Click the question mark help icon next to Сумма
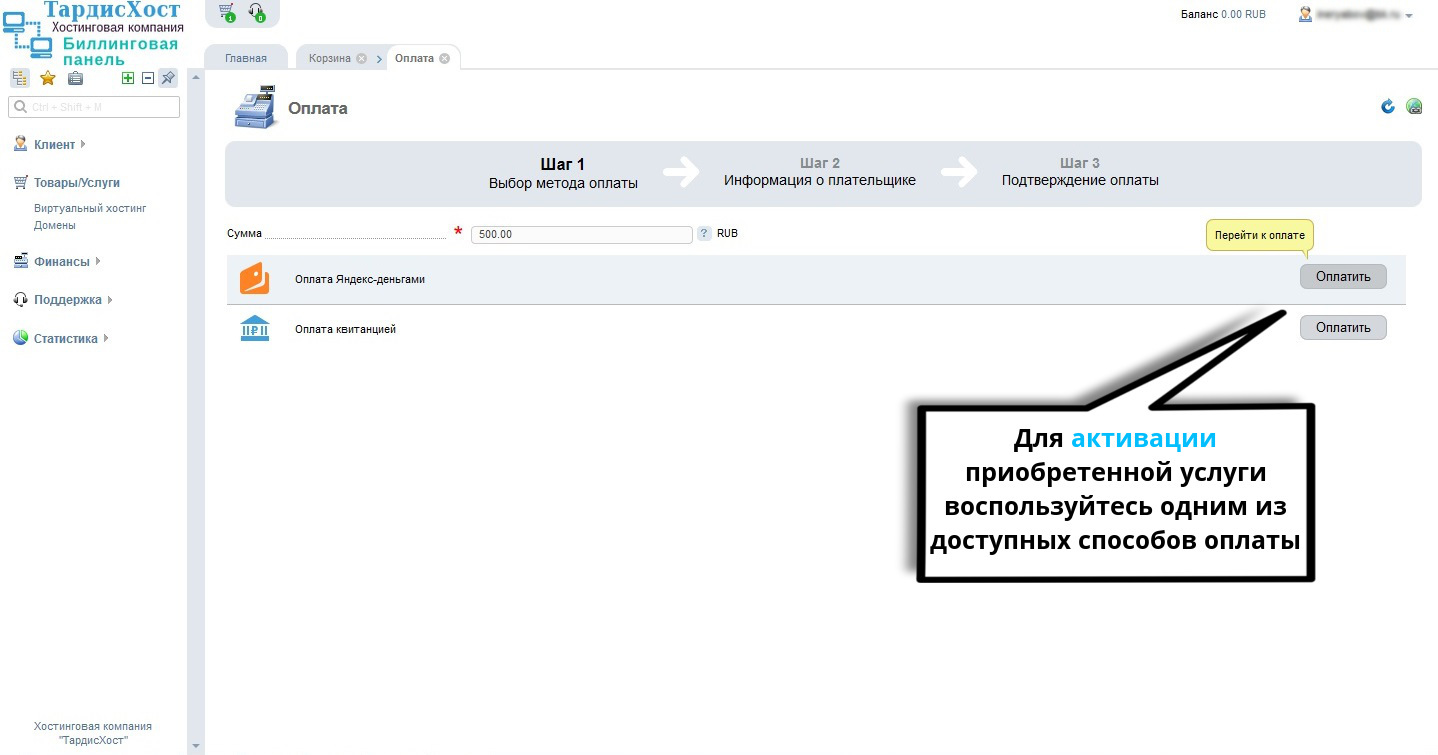 (704, 234)
